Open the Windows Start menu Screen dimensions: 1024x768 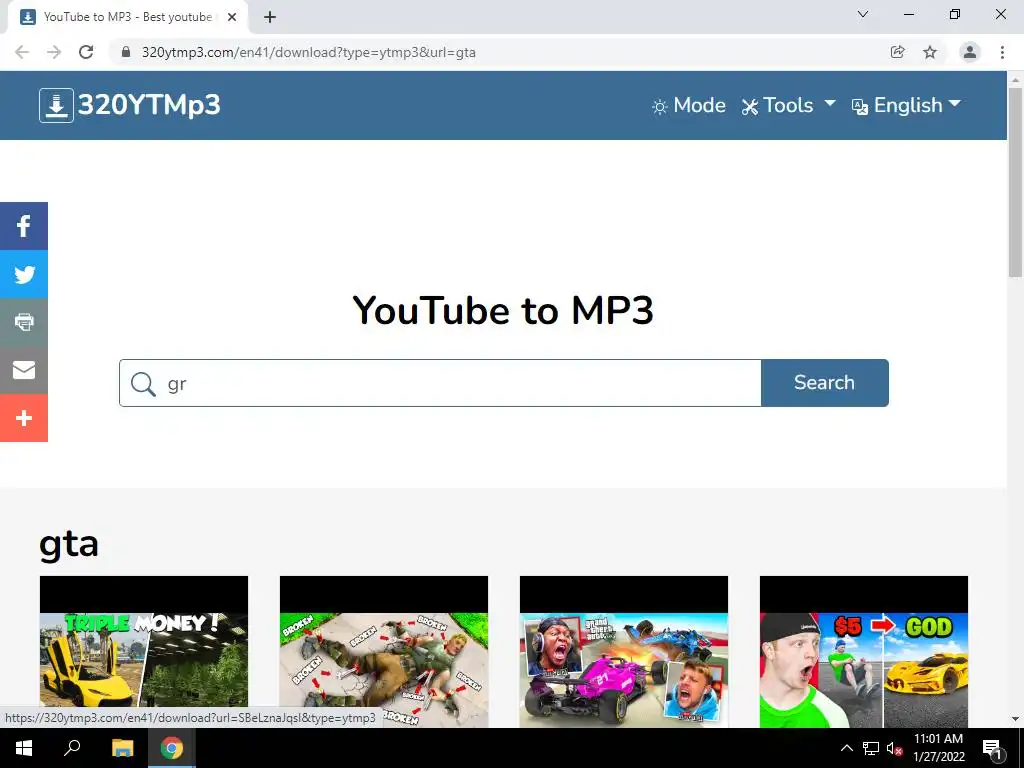pos(24,748)
